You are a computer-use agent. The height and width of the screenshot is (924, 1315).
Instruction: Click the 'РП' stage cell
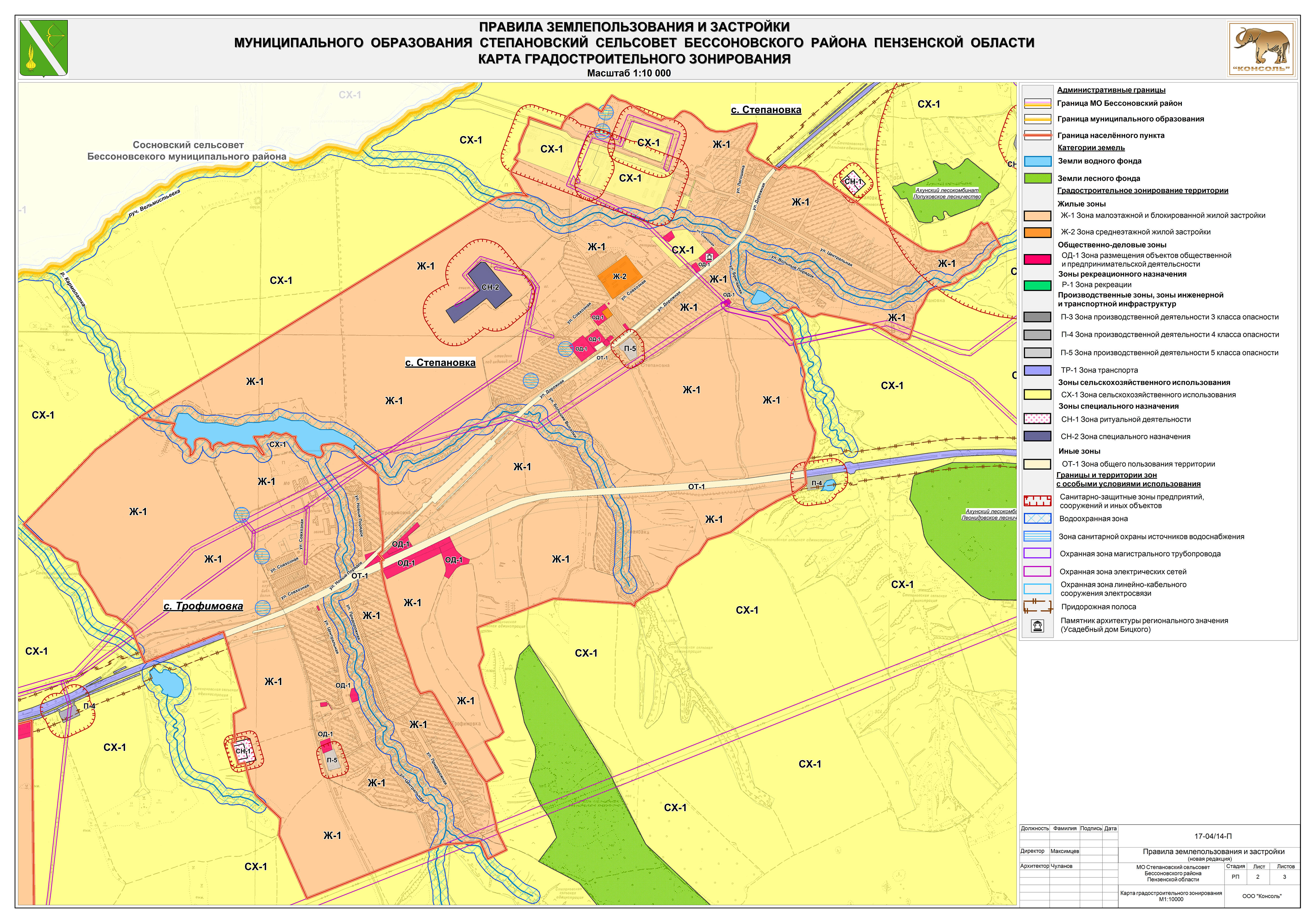point(1235,877)
